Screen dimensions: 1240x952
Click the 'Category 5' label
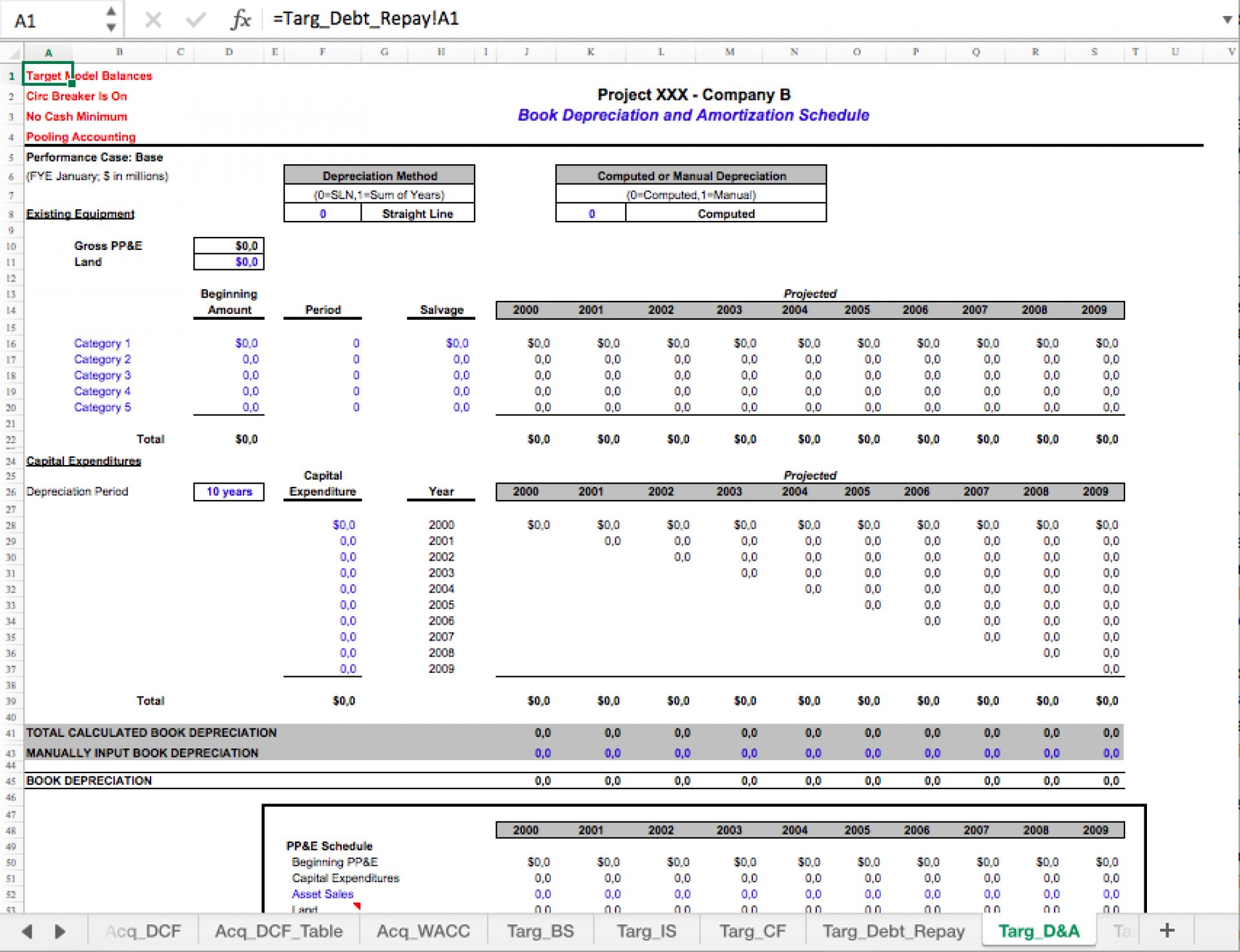pos(102,408)
